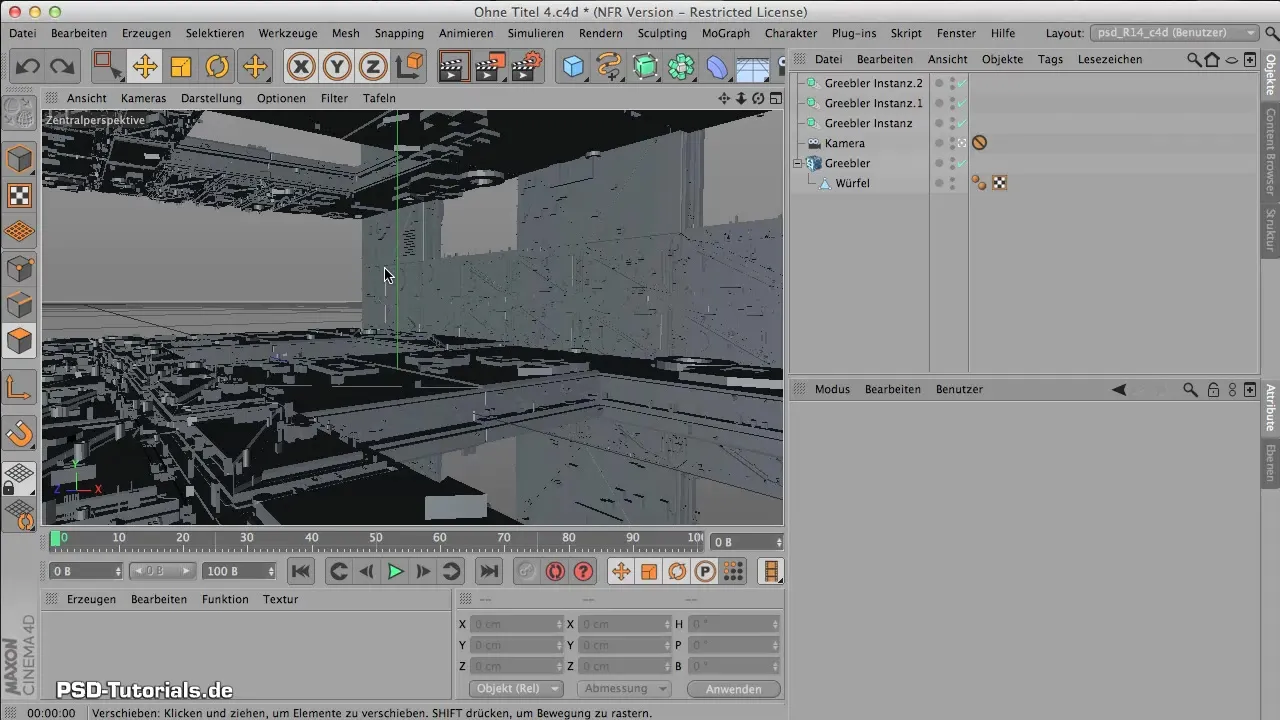Enable the axis mode icon
This screenshot has height=720, width=1280.
[20, 386]
